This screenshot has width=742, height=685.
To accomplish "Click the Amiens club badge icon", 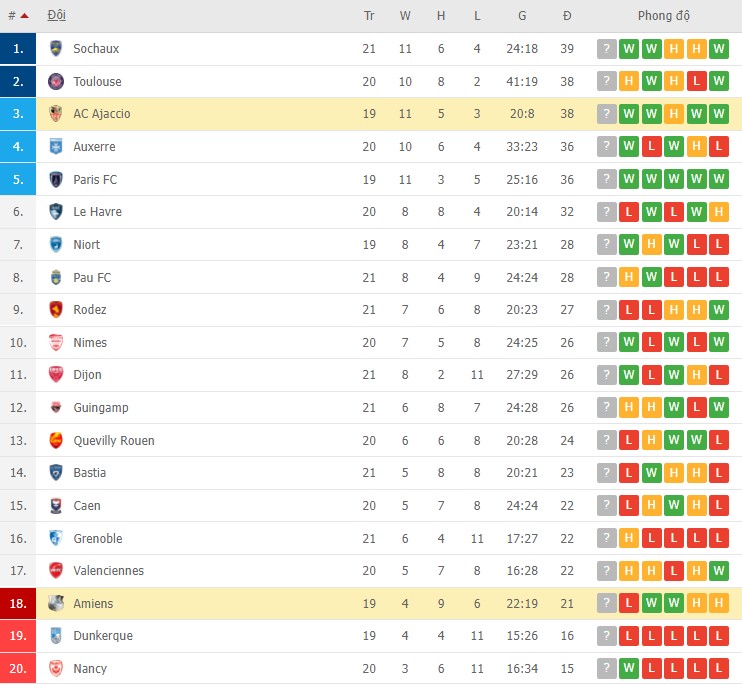I will (x=56, y=604).
